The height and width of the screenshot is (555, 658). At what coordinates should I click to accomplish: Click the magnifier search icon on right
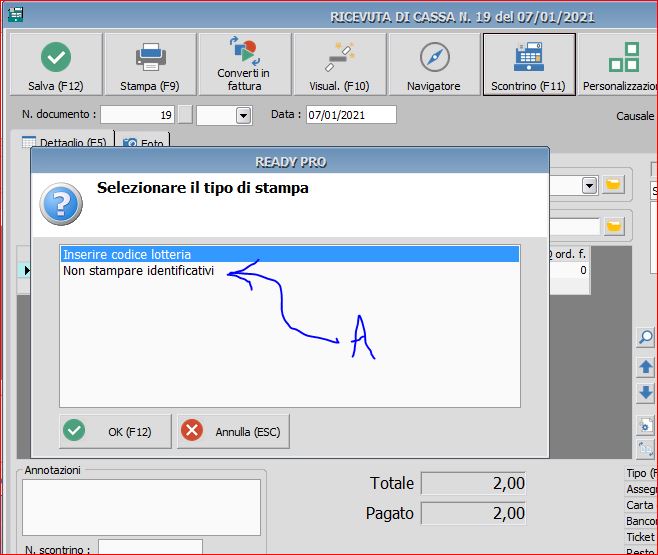pos(645,337)
